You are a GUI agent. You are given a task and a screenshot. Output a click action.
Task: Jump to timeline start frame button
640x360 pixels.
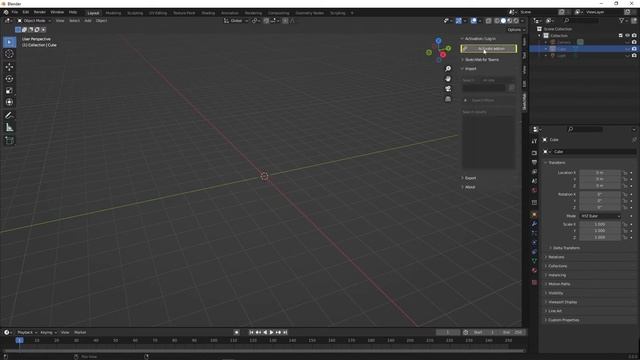coord(251,333)
